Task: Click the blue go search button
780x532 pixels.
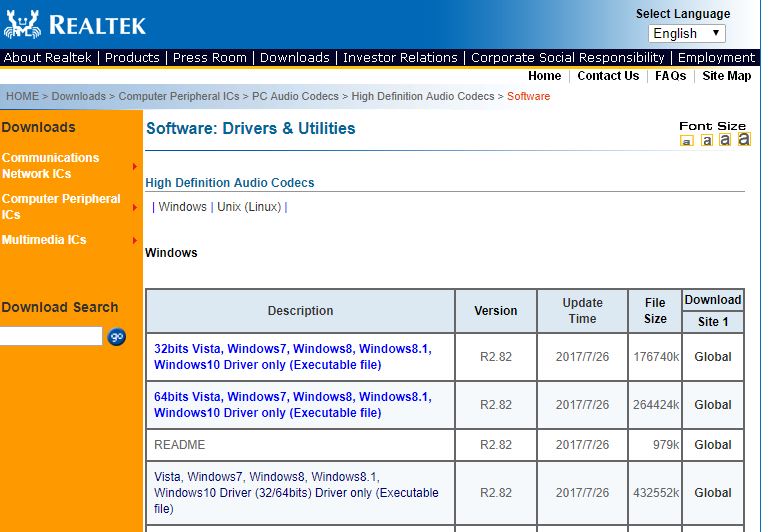Action: coord(116,337)
